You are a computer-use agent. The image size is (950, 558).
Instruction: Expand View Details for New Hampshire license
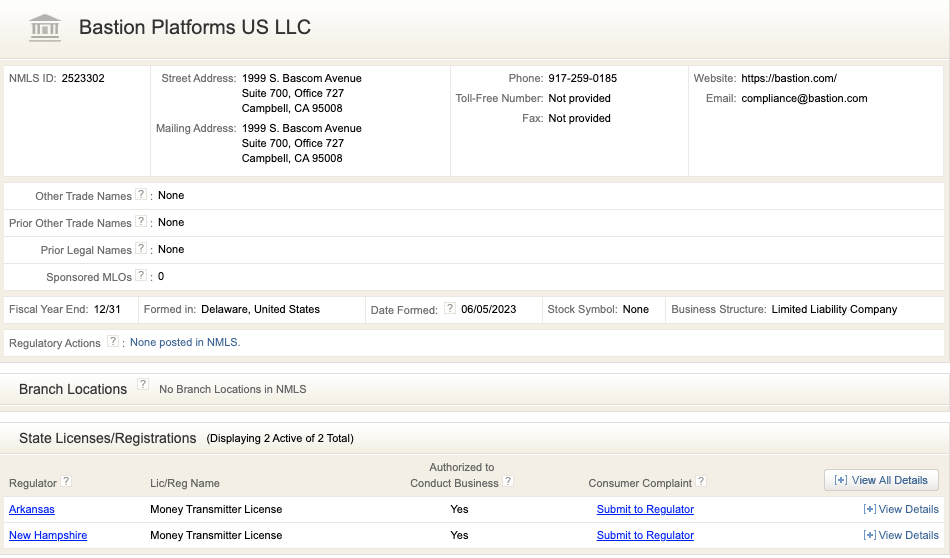901,535
